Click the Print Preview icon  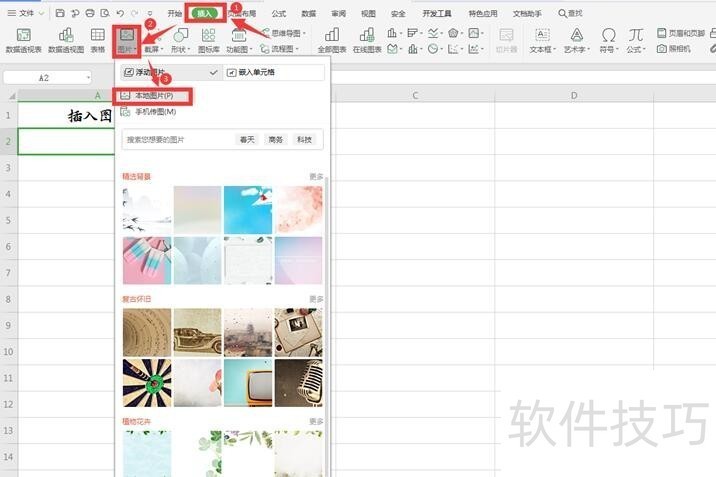coord(105,13)
